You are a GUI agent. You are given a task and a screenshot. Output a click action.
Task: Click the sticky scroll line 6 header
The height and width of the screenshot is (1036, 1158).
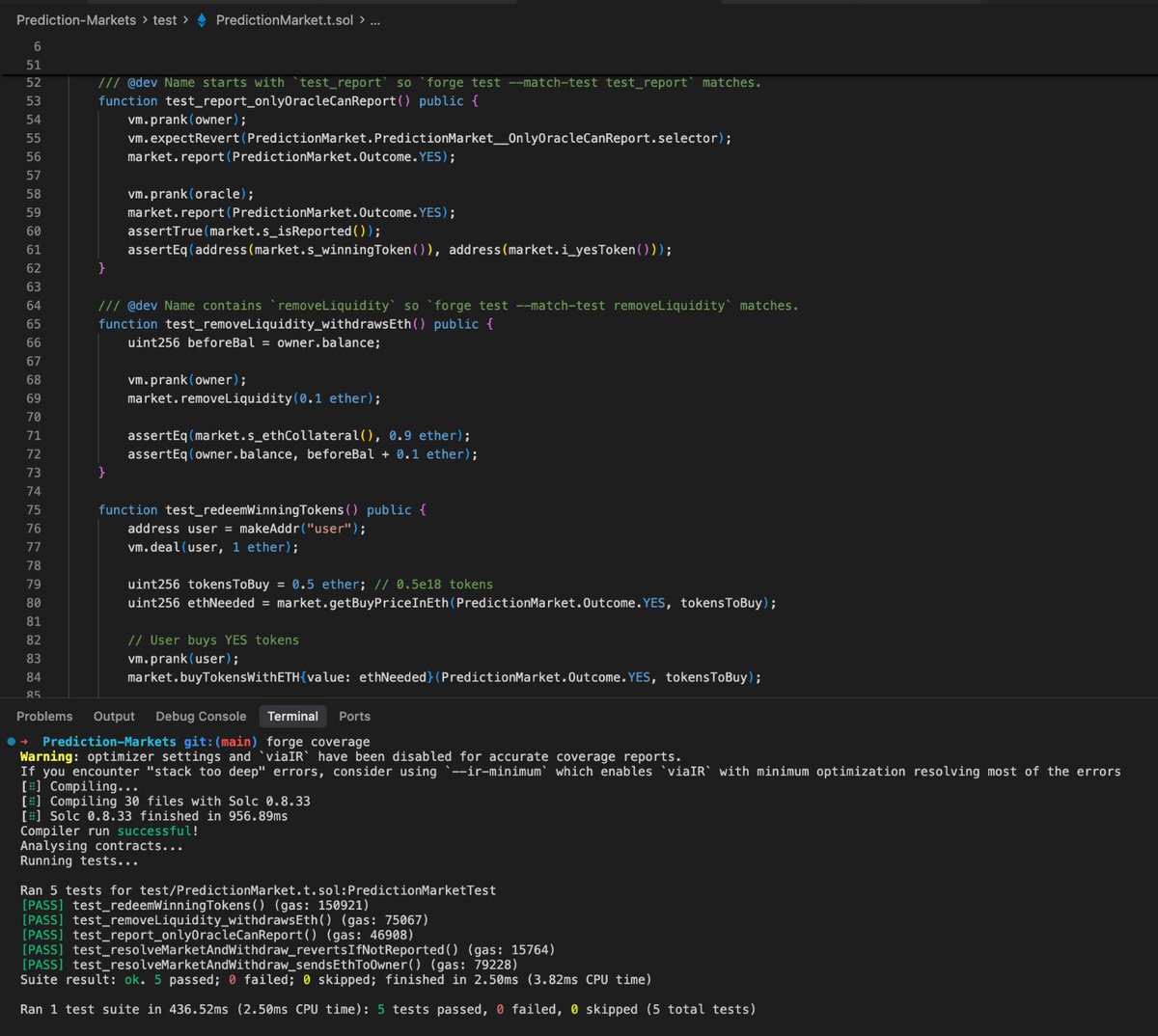tap(38, 46)
